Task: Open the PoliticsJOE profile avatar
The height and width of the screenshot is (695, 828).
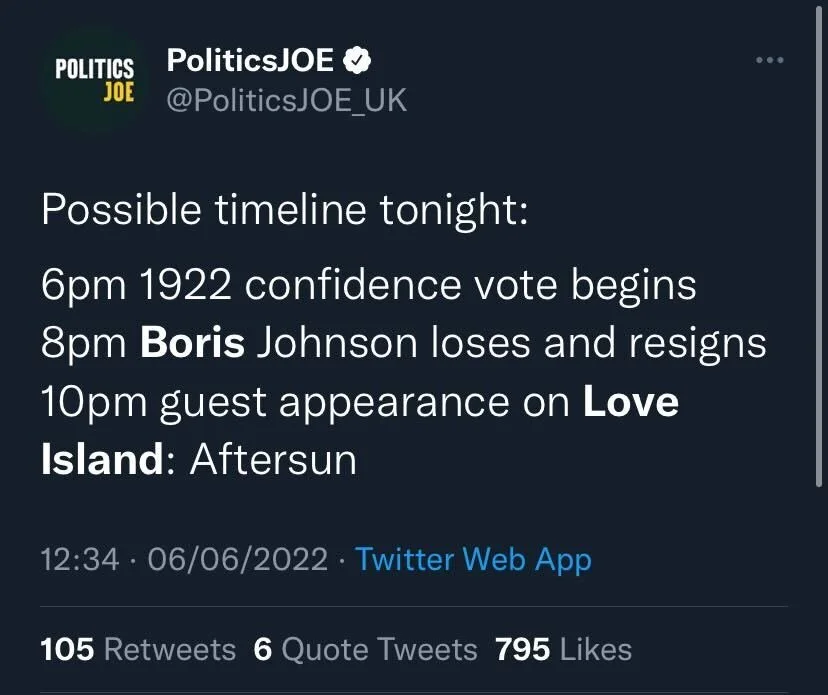Action: pyautogui.click(x=95, y=80)
